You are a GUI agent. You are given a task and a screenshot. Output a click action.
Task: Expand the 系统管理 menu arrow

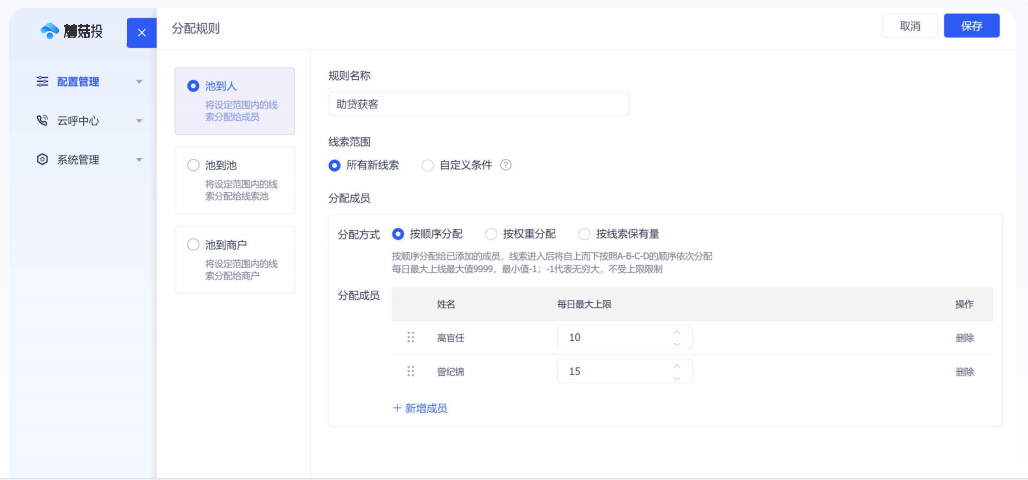click(x=139, y=160)
